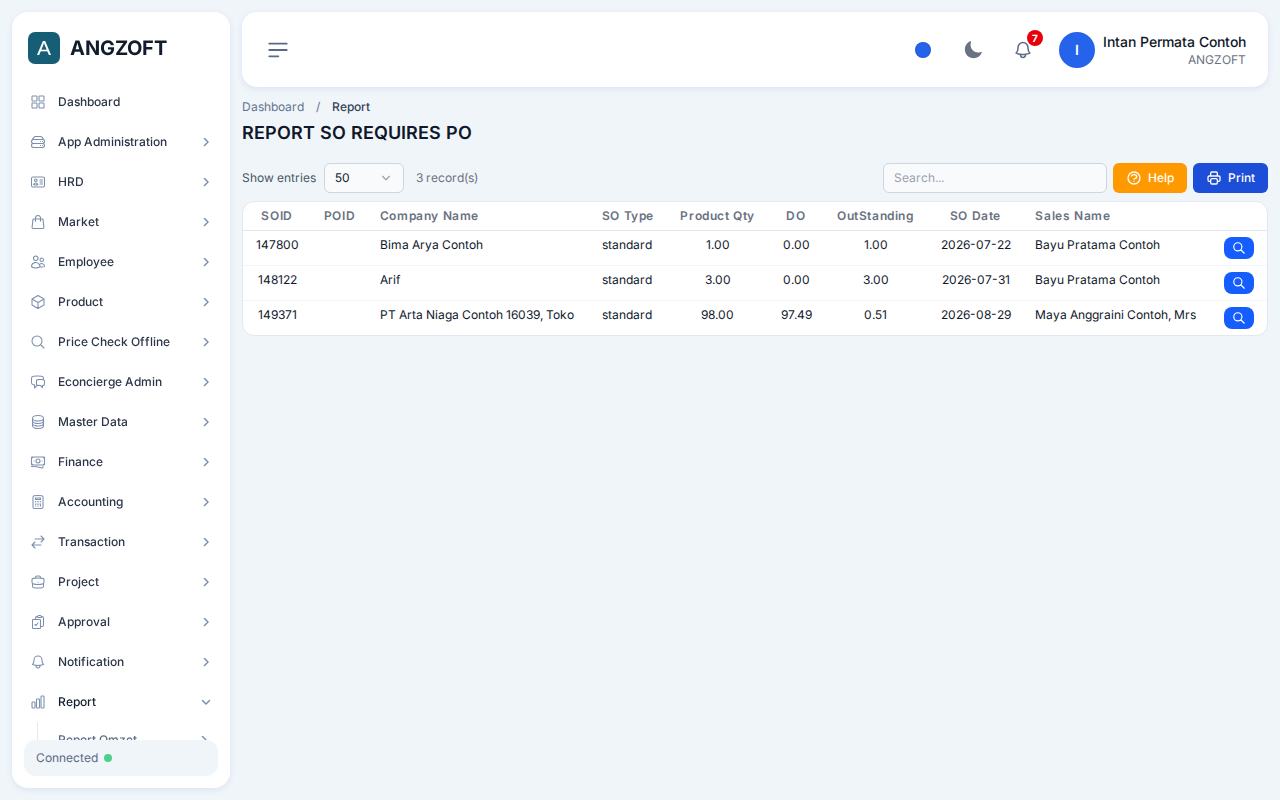
Task: Open the Approval menu item
Action: tap(121, 622)
